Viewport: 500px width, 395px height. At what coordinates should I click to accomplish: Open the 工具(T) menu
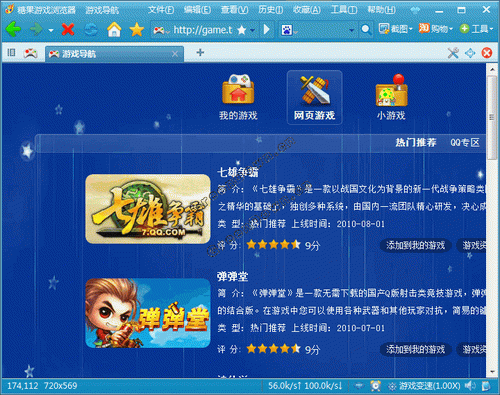(x=344, y=10)
